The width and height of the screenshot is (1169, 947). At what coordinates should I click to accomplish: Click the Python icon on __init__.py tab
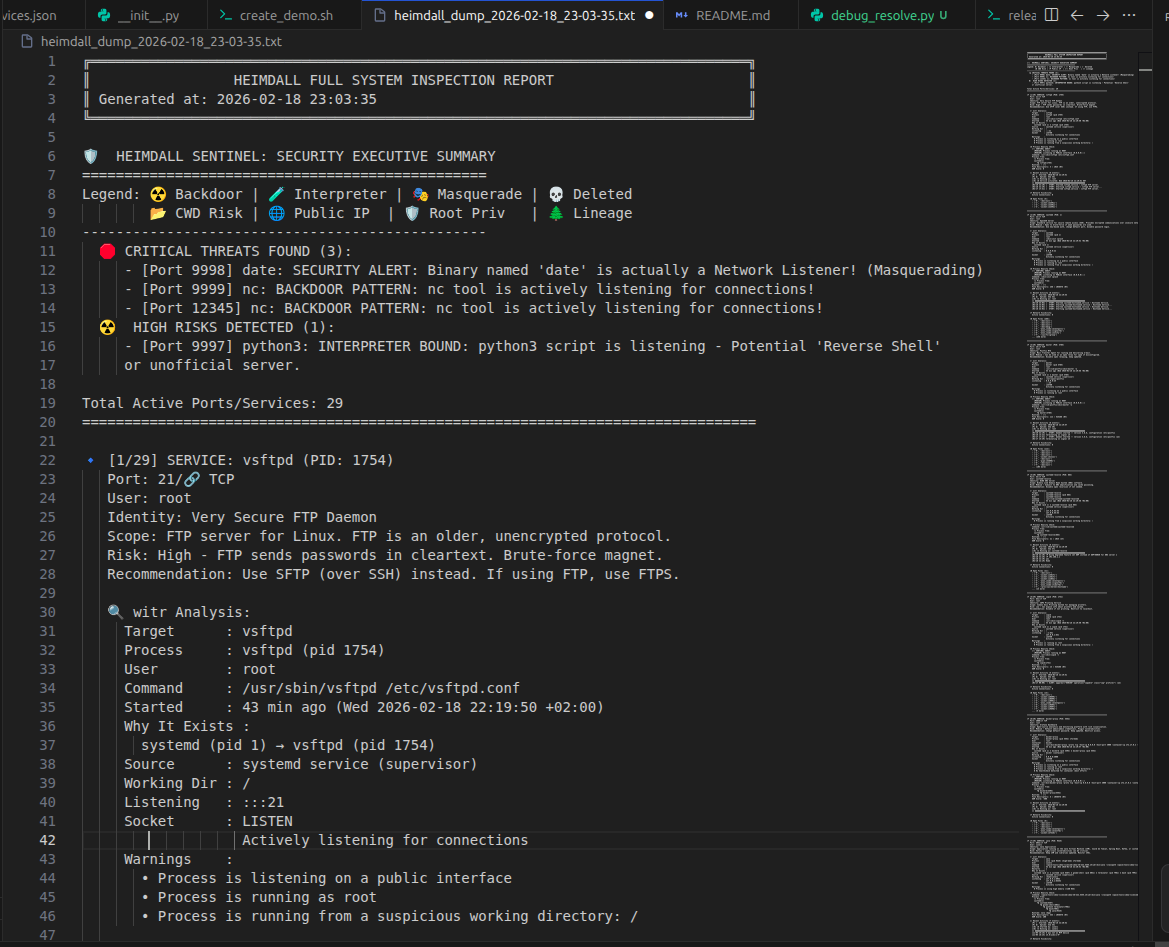click(x=104, y=16)
